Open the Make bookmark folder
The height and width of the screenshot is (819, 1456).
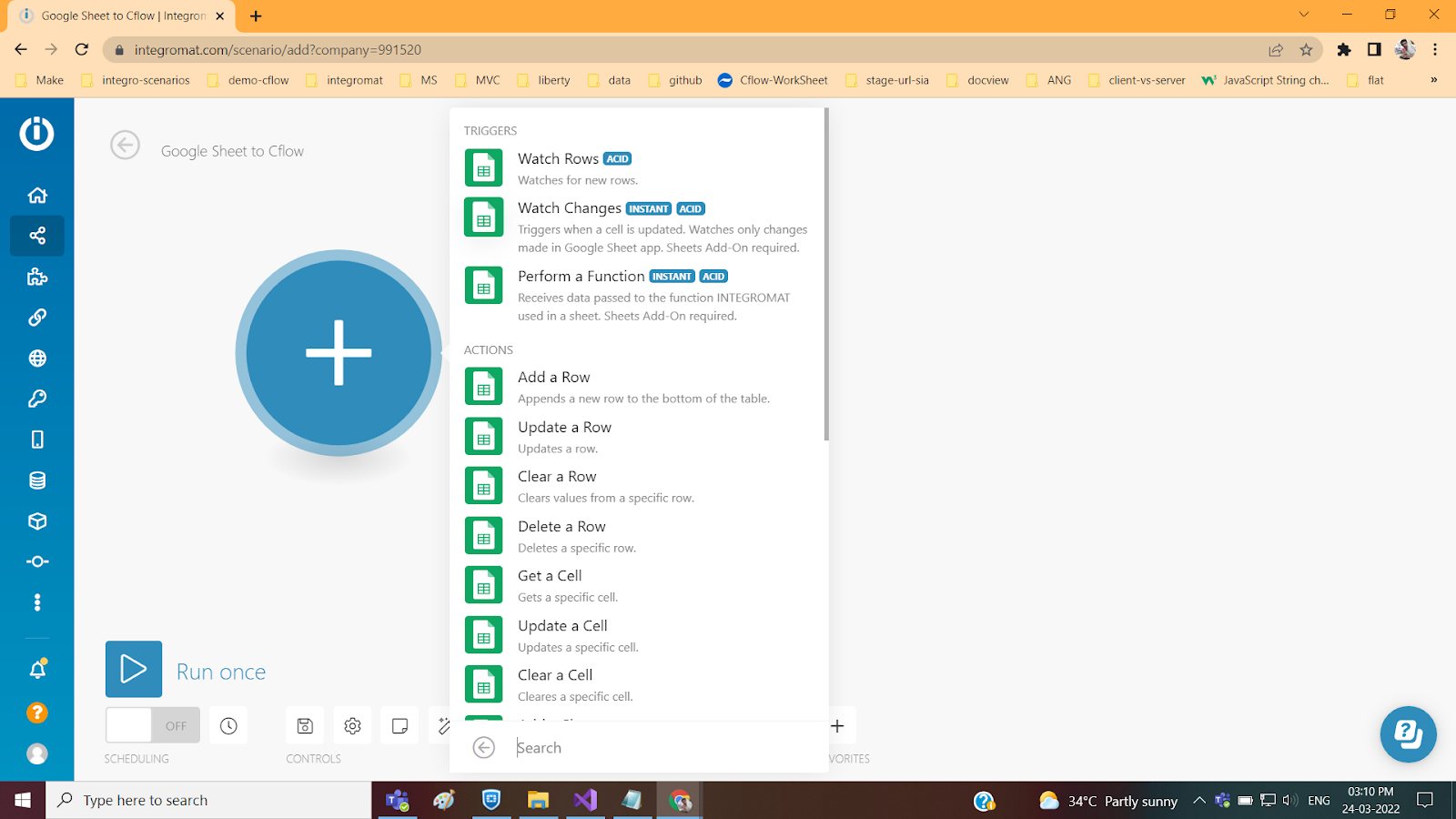40,80
